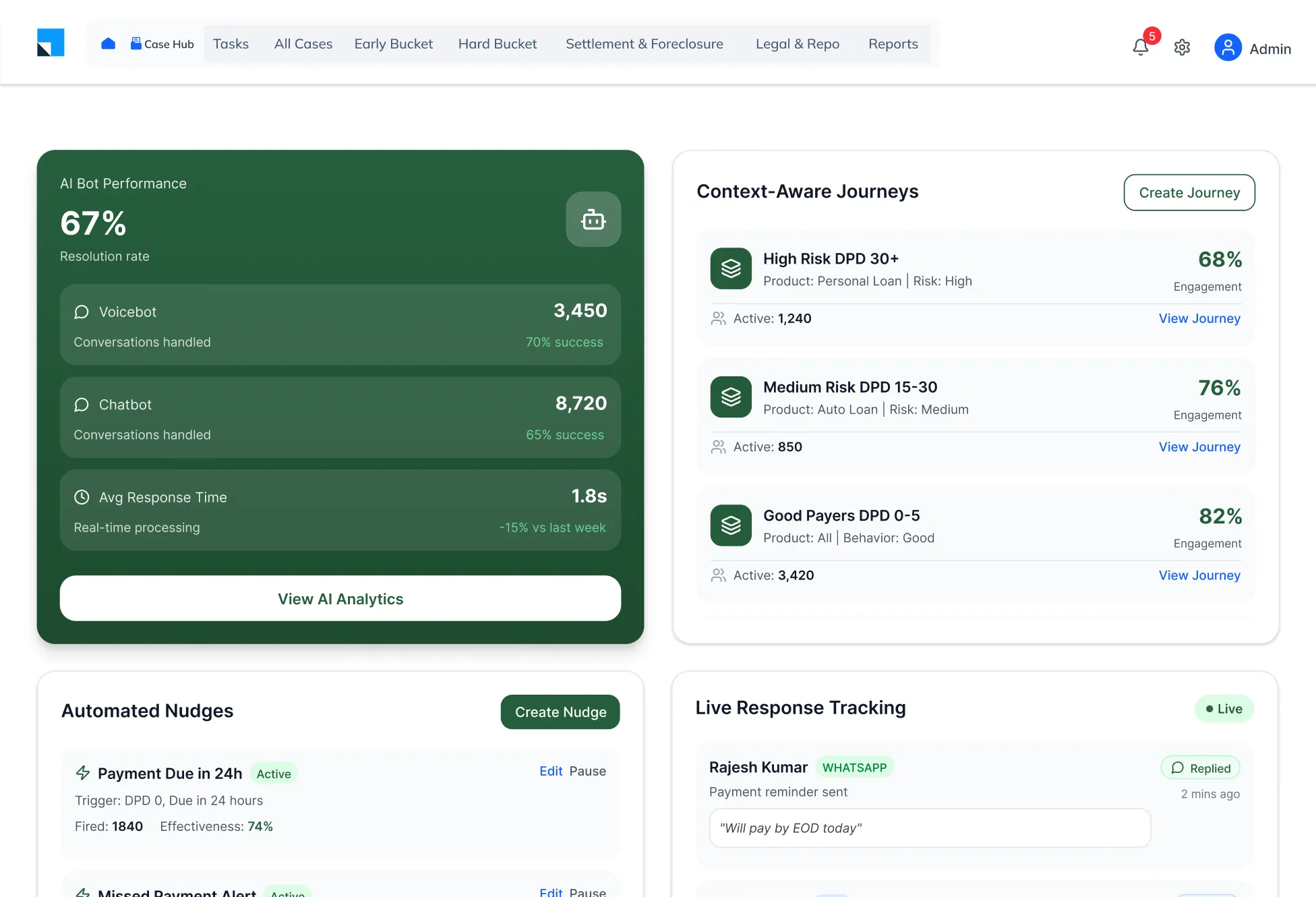
Task: Click the 1.8s response time value
Action: pos(589,496)
